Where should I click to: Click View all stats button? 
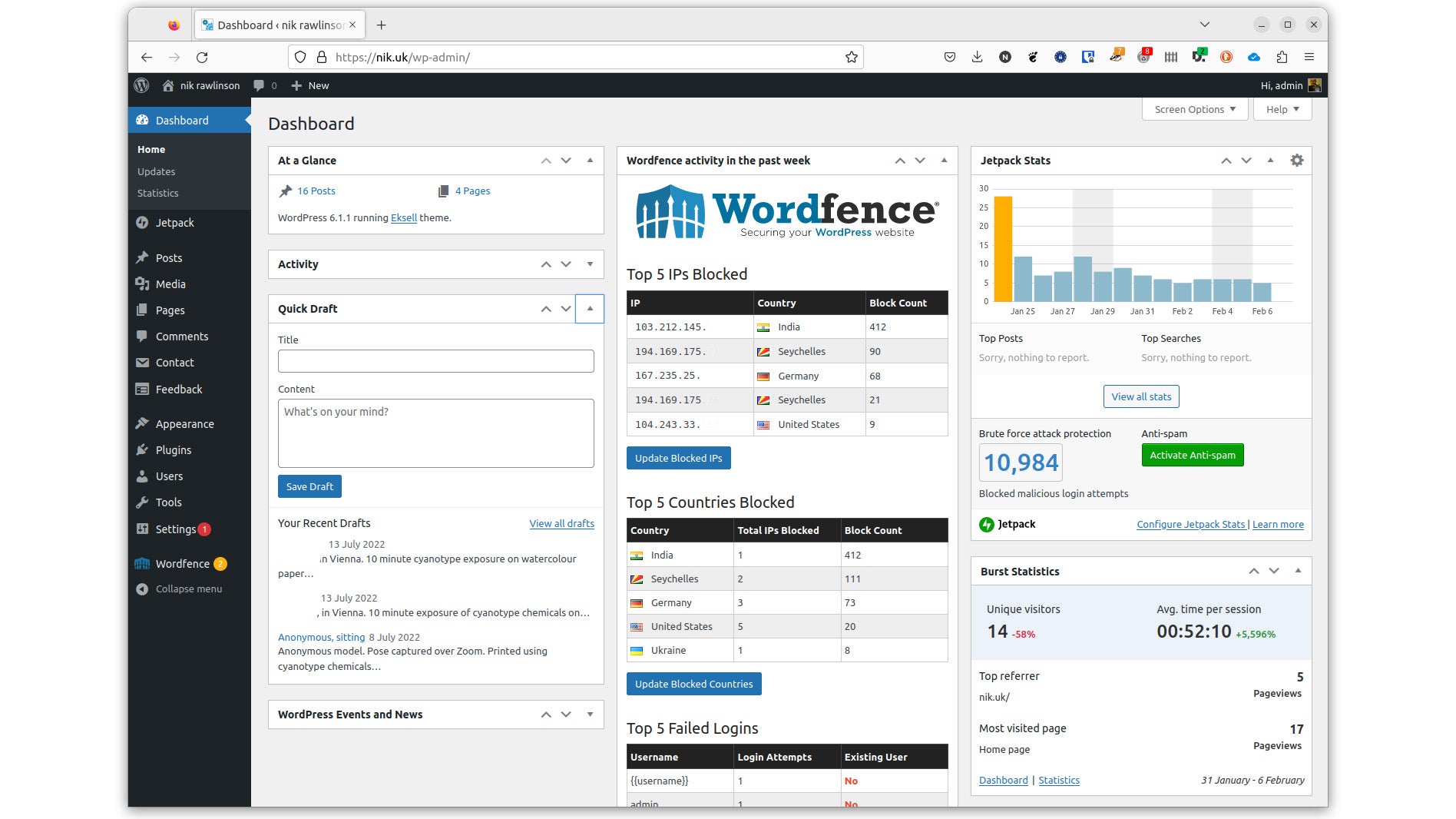point(1141,397)
